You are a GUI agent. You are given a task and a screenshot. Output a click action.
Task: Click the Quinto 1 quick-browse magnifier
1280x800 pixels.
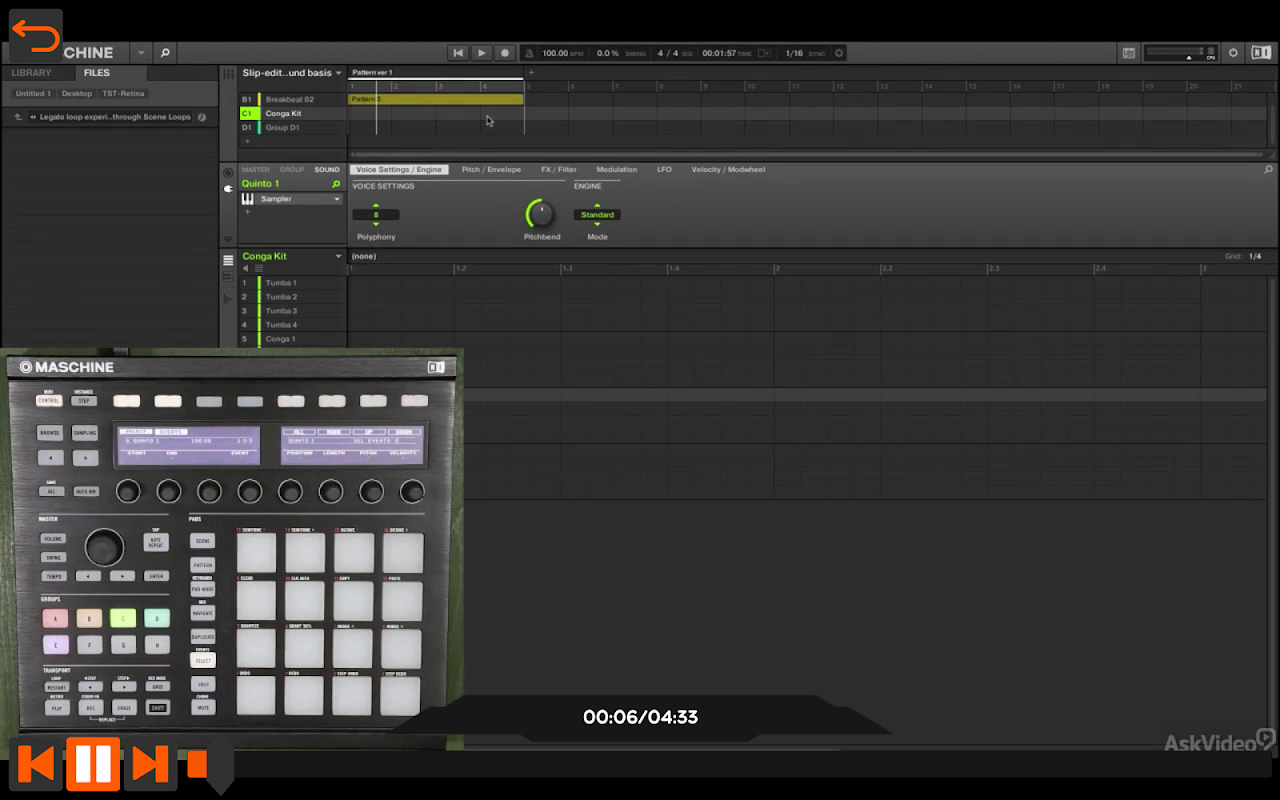click(x=336, y=184)
